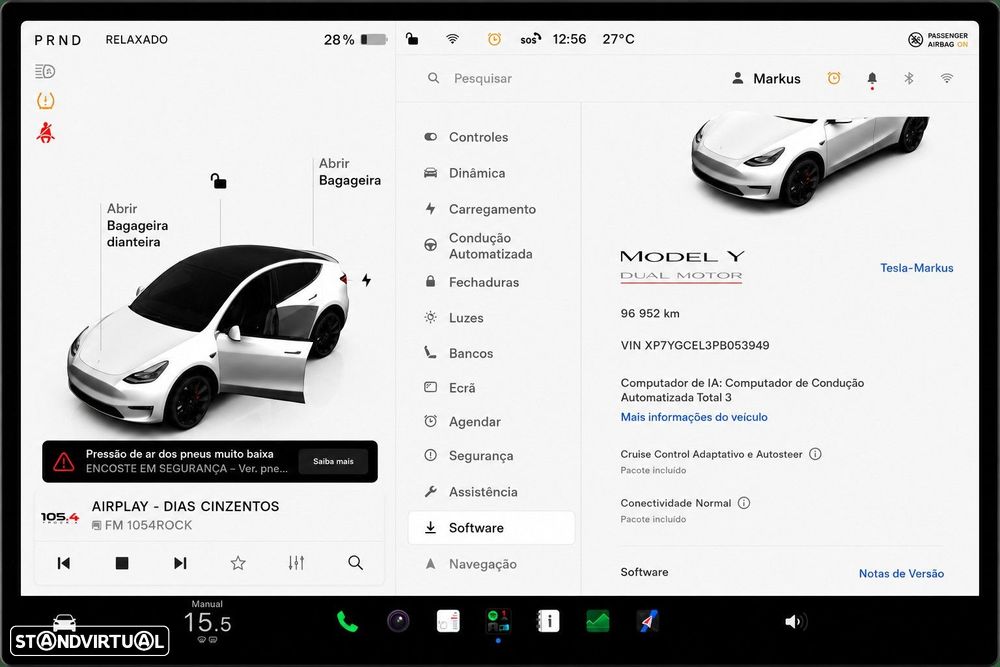Tap the 96 952 km odometer text
This screenshot has height=667, width=1000.
point(650,313)
